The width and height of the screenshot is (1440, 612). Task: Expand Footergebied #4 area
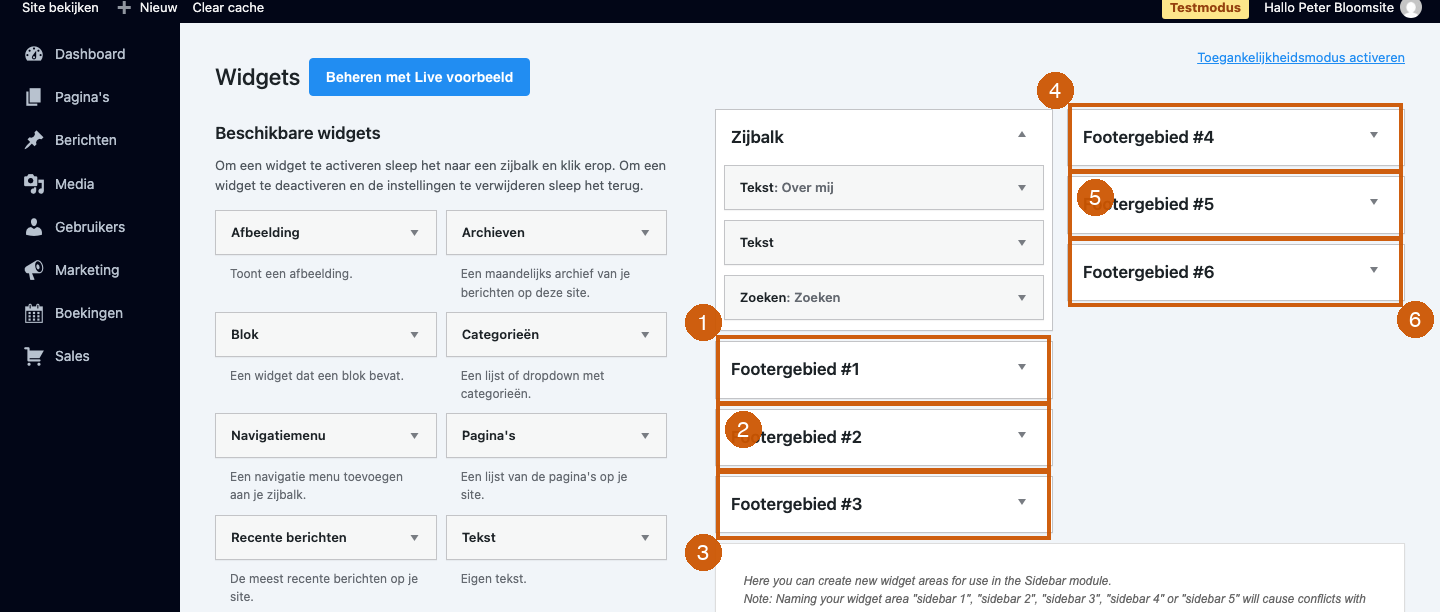[x=1374, y=135]
